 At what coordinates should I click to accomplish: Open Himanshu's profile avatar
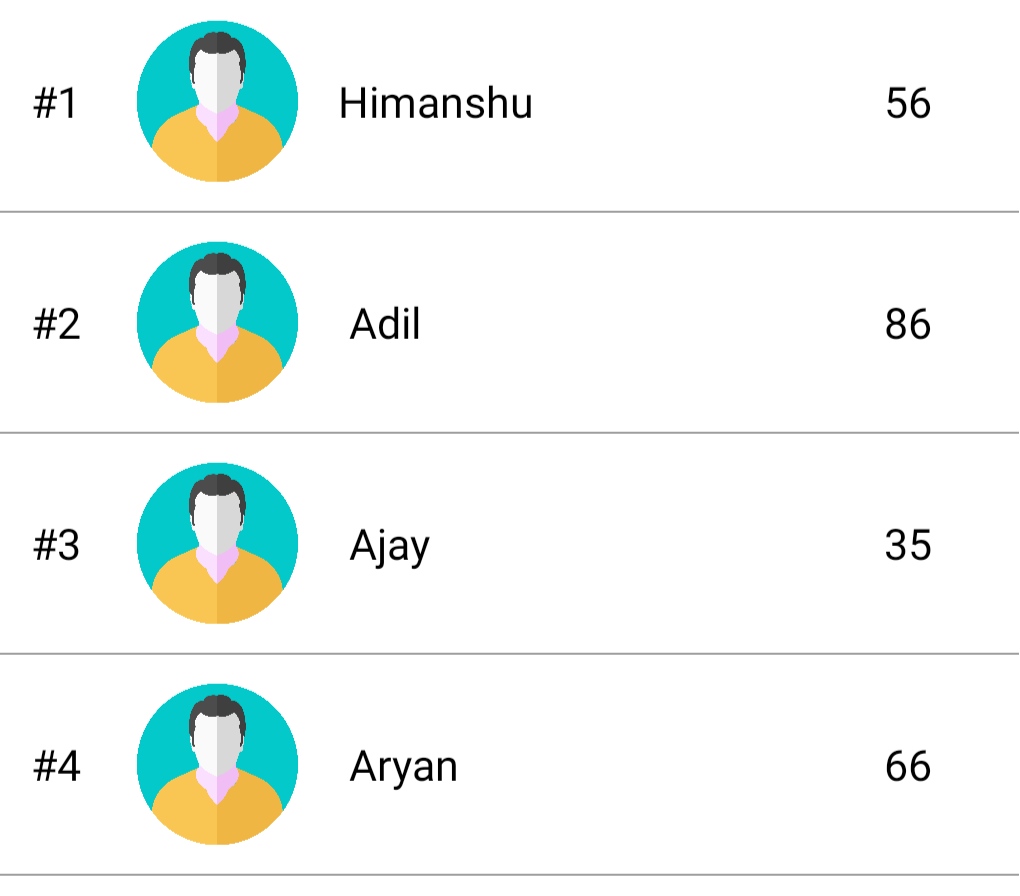point(217,102)
